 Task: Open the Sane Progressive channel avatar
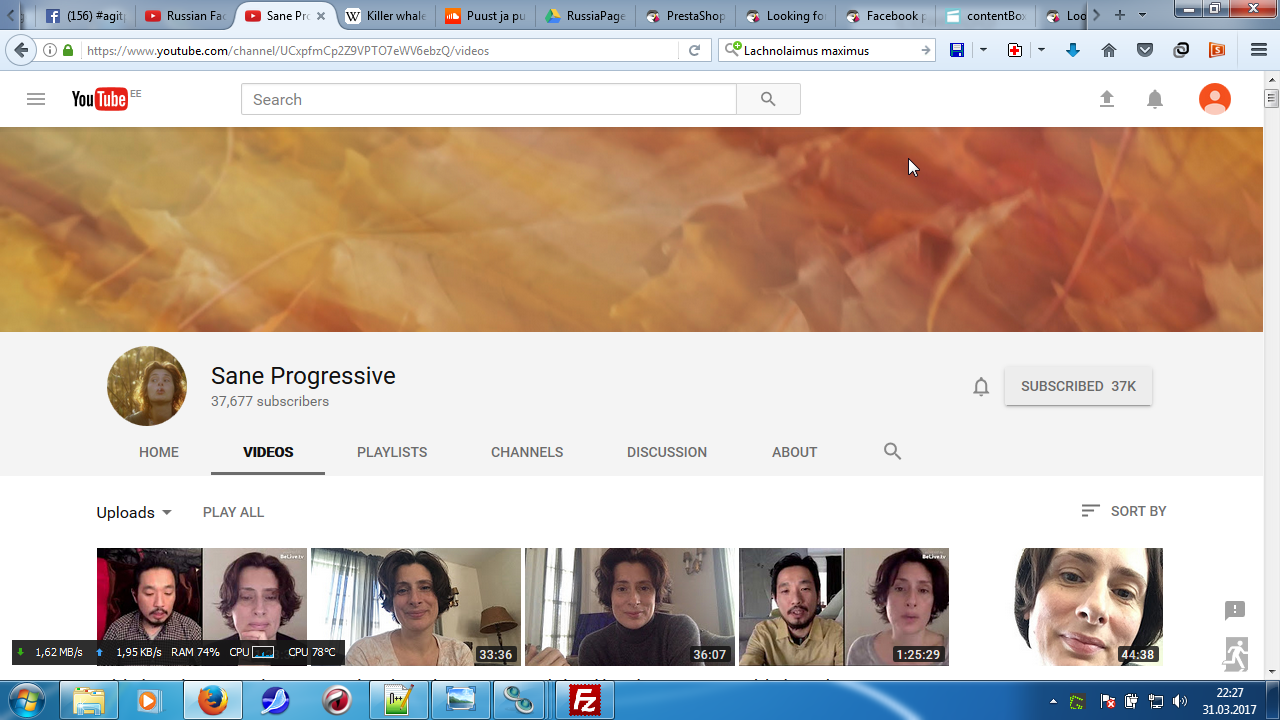[x=147, y=386]
